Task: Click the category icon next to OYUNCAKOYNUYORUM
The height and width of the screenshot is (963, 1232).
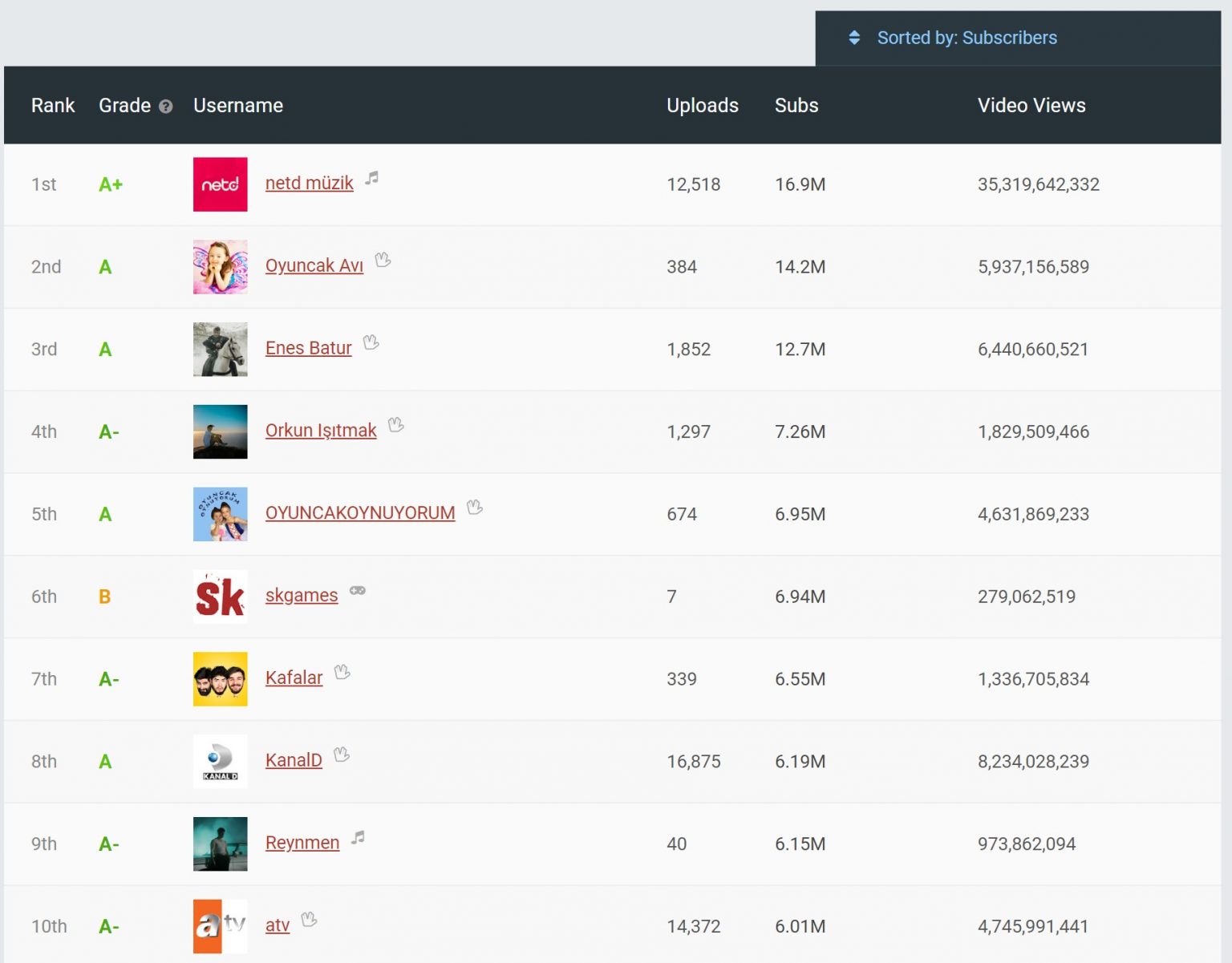Action: click(x=475, y=508)
